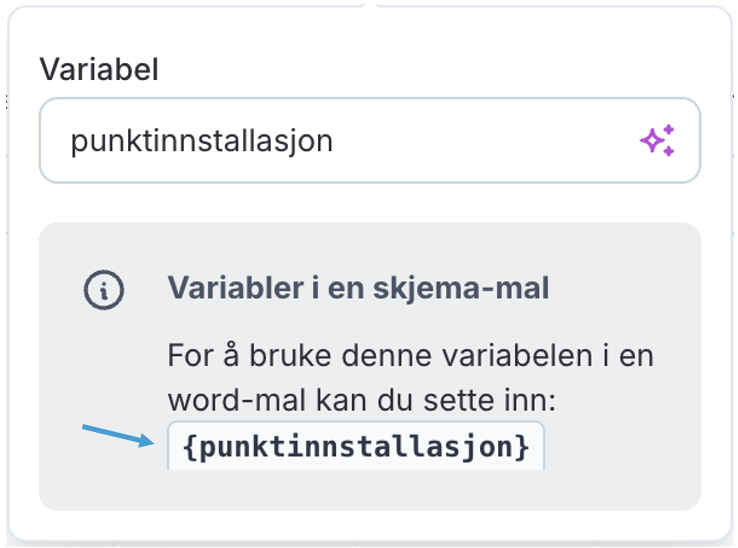Select the {punktinnstallasjon} code snippet
This screenshot has width=738, height=548.
(355, 447)
